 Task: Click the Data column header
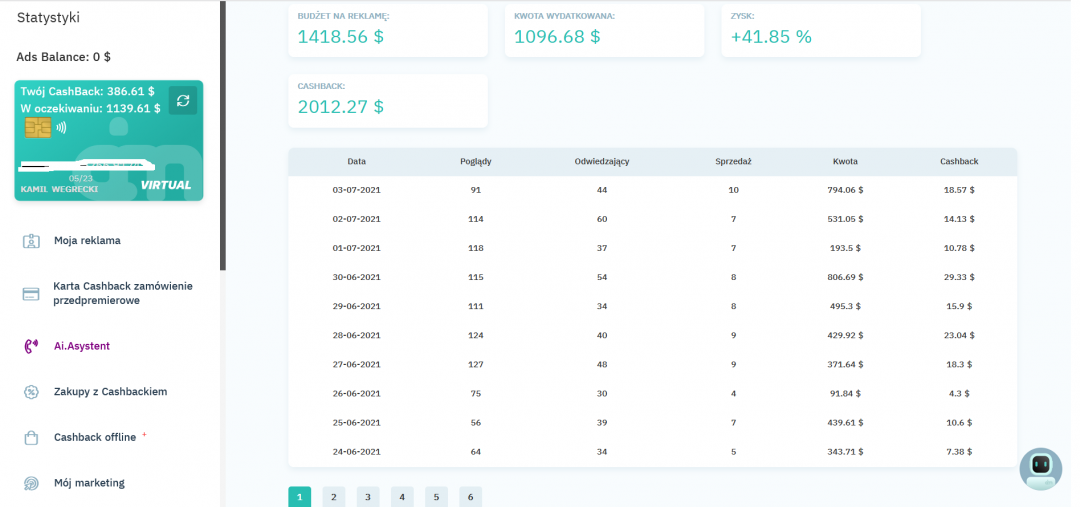[x=356, y=162]
